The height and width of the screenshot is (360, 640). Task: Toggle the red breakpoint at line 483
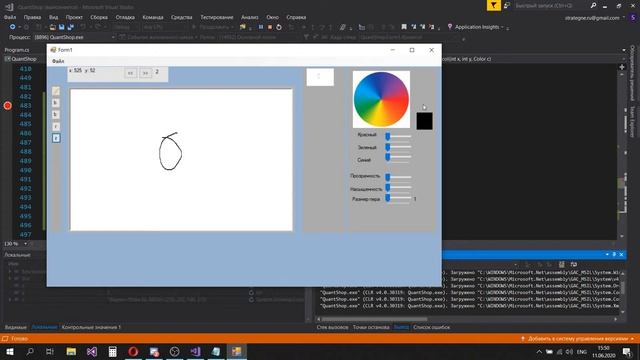coord(7,106)
